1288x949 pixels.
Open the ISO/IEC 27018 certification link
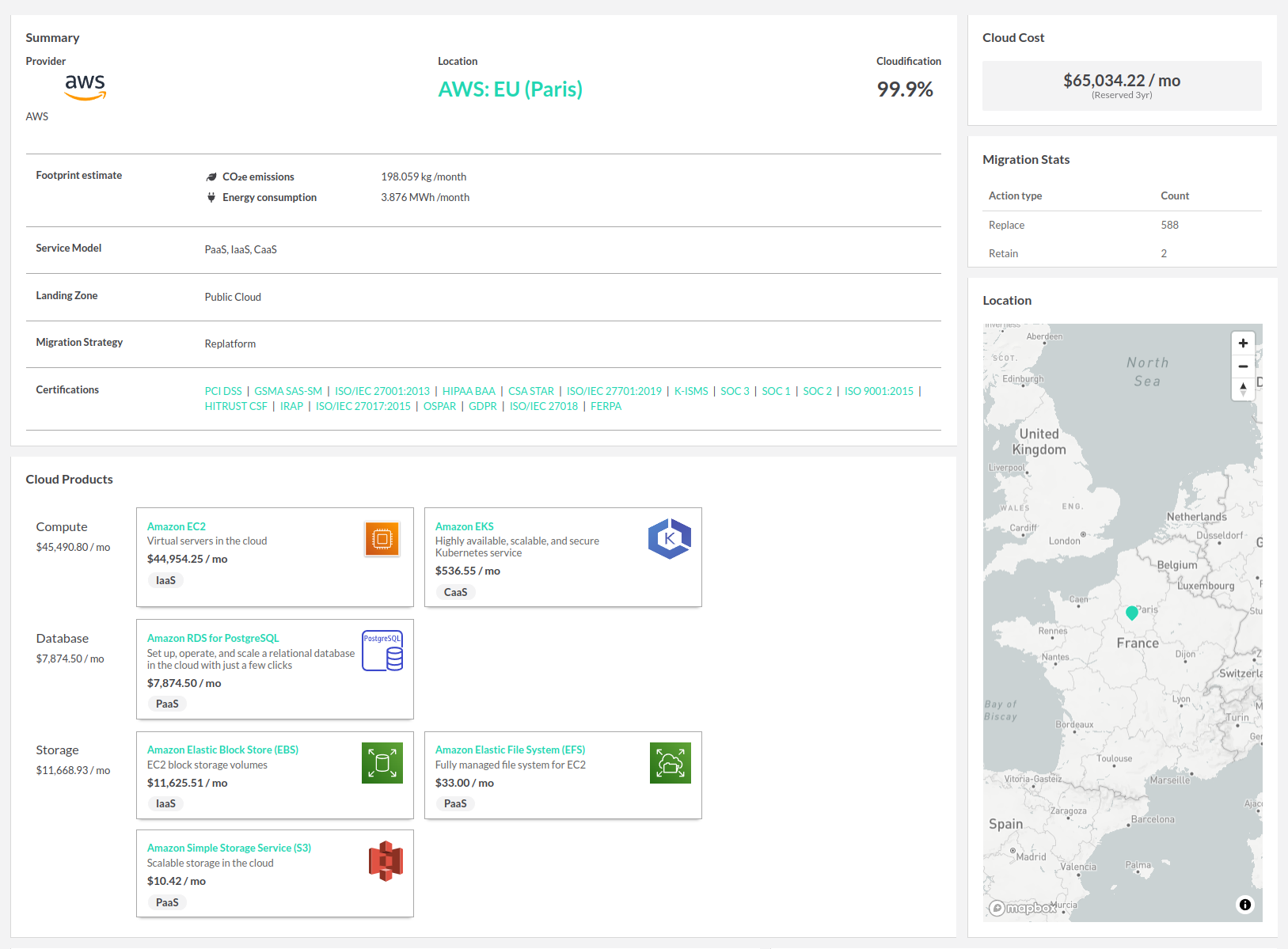tap(544, 406)
